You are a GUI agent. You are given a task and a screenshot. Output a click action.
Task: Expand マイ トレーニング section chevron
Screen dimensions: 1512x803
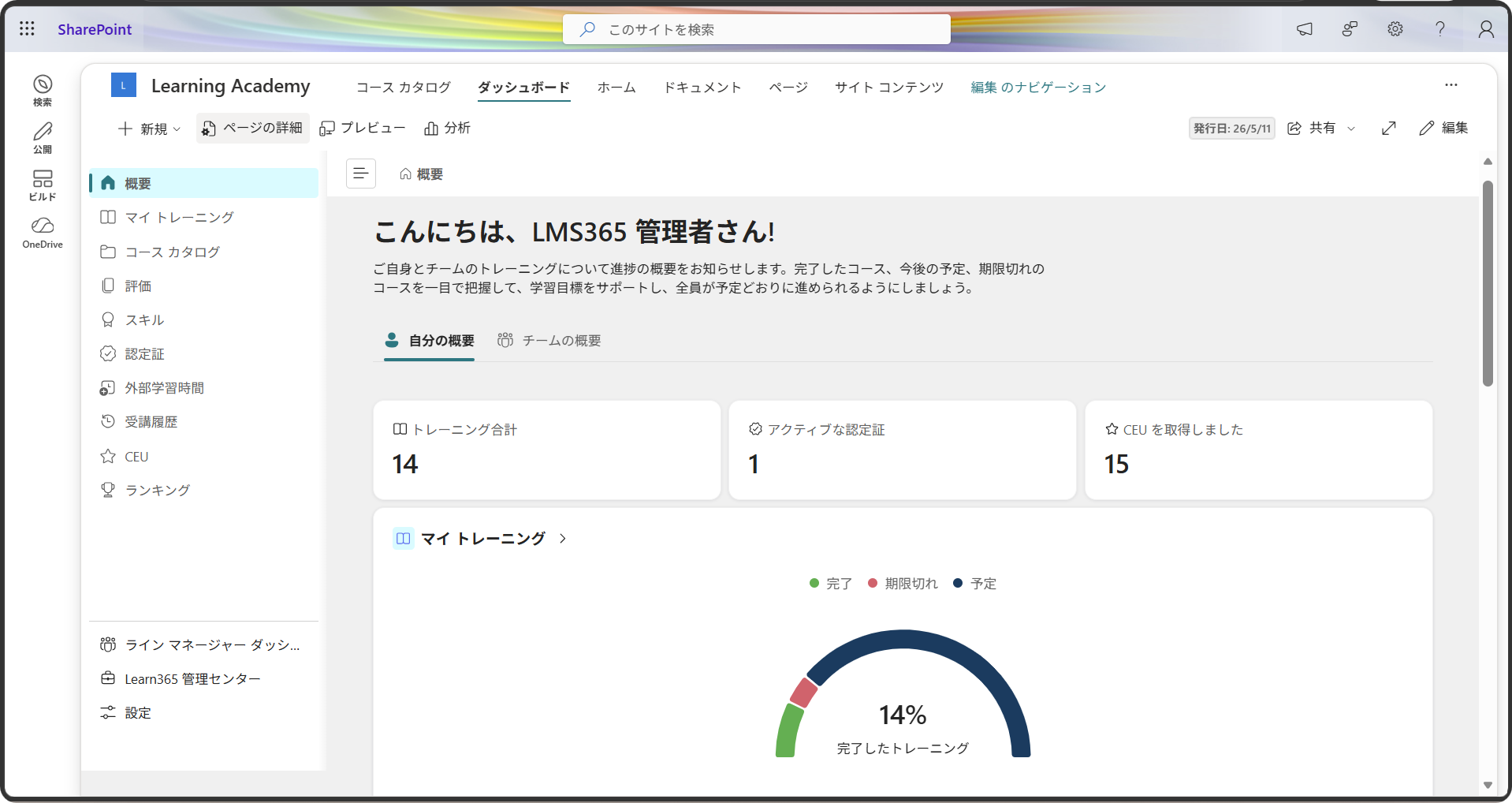click(563, 539)
